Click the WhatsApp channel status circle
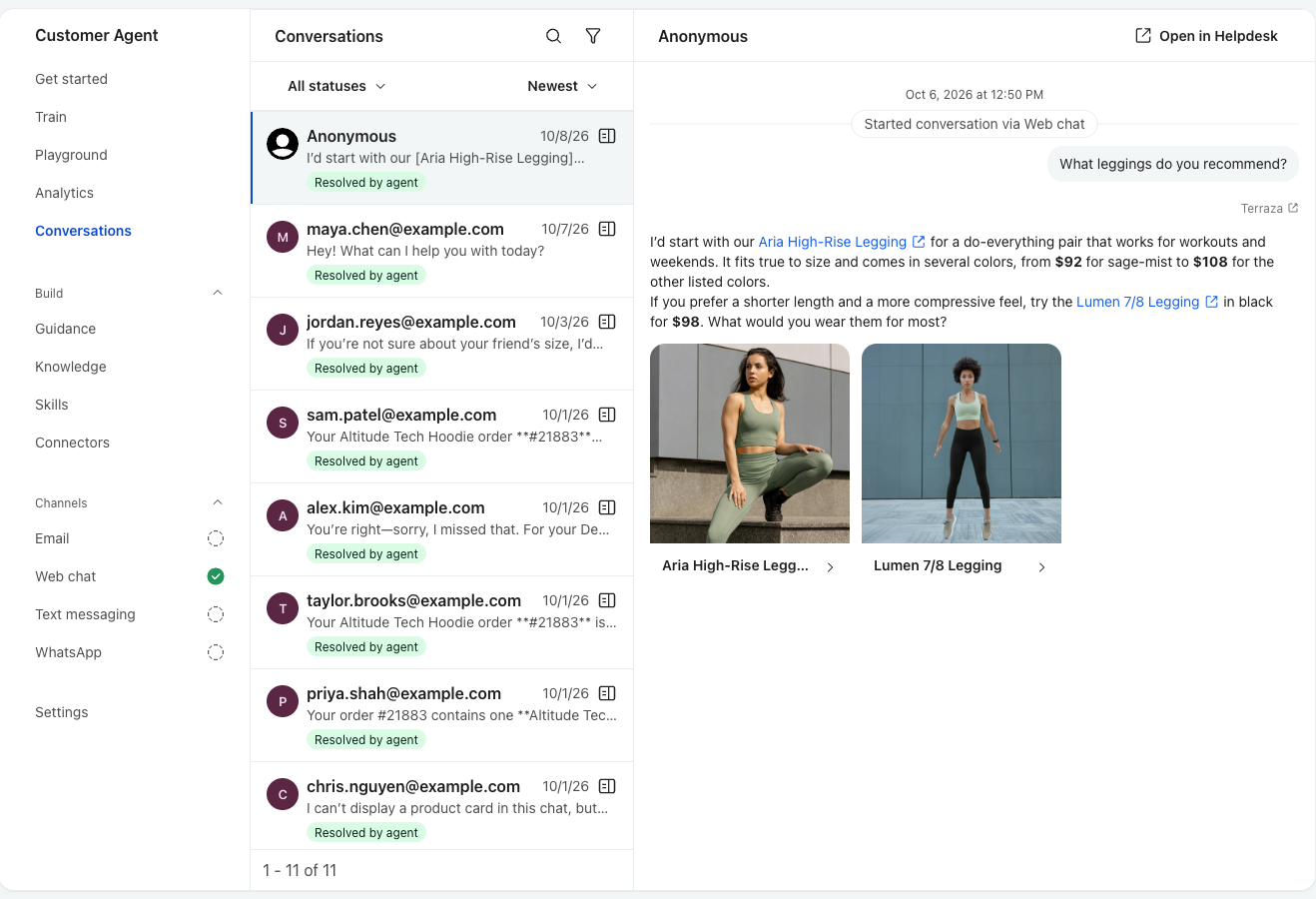 (216, 652)
